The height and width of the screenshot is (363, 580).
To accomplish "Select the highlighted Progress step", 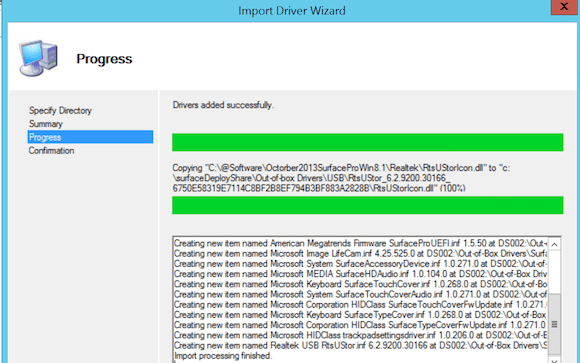I will coord(90,137).
